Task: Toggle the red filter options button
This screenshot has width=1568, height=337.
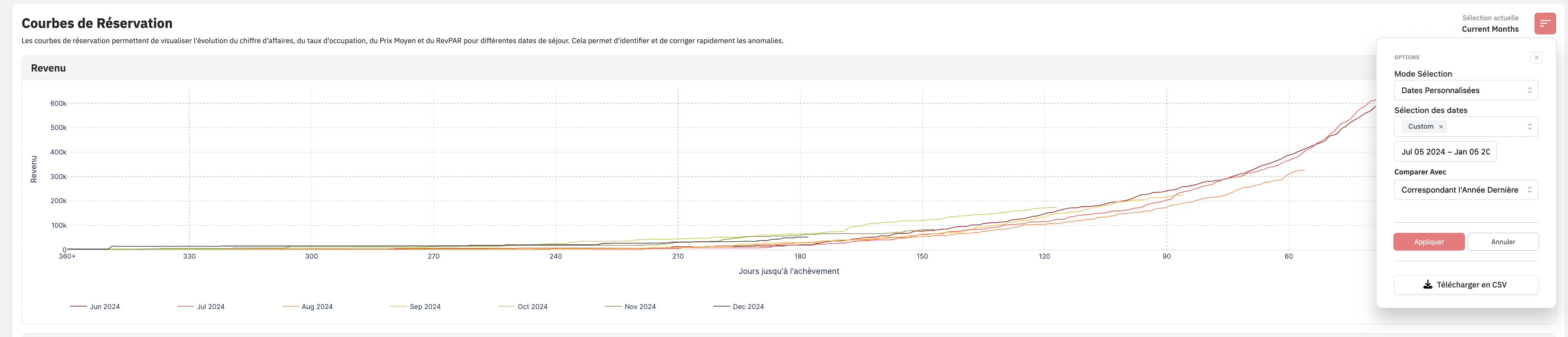Action: [x=1545, y=23]
